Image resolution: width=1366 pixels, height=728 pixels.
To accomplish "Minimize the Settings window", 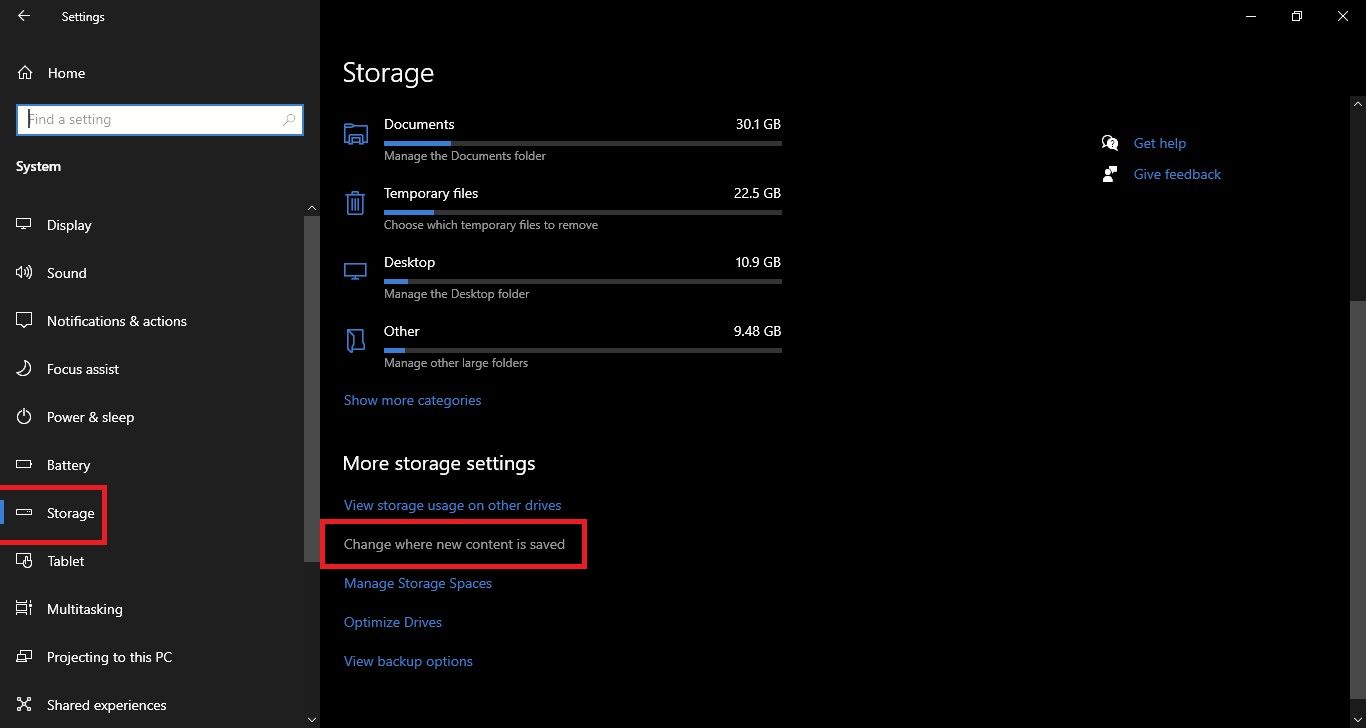I will pos(1251,16).
